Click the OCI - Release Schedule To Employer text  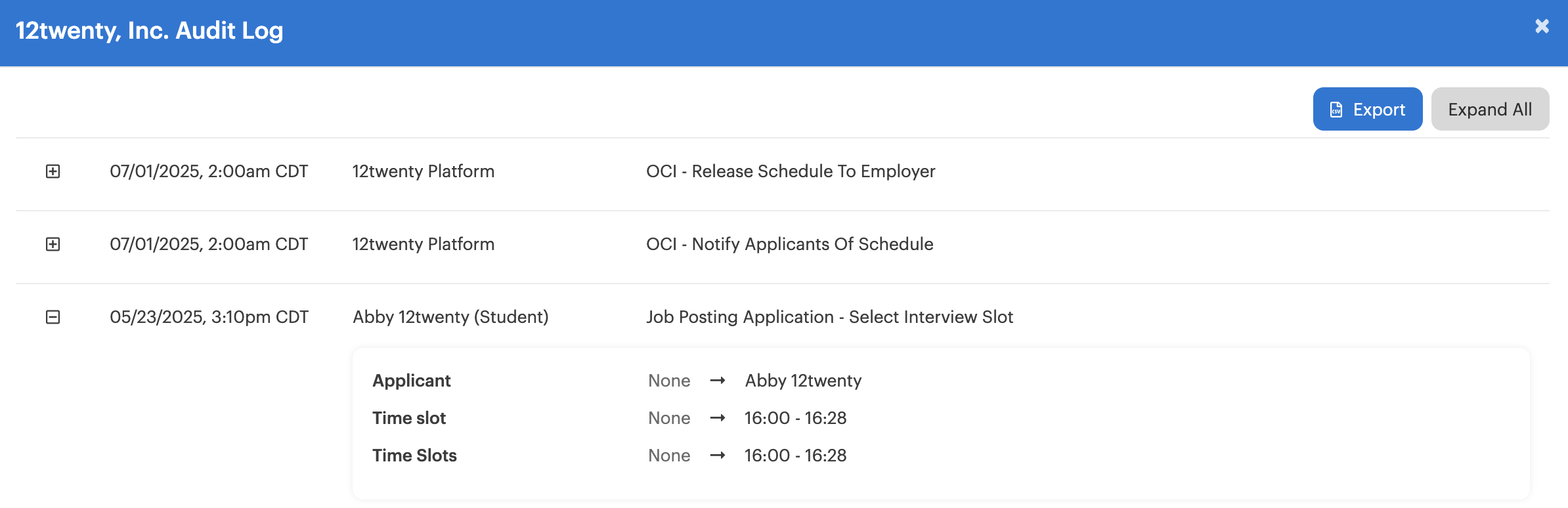click(x=791, y=171)
